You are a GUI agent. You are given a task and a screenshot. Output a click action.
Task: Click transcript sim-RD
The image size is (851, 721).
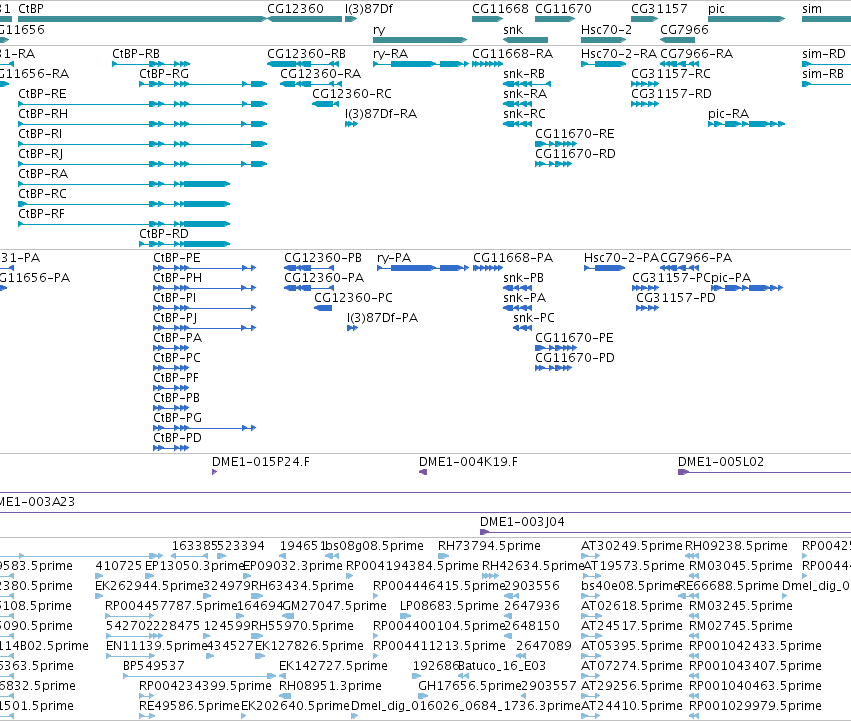(826, 64)
